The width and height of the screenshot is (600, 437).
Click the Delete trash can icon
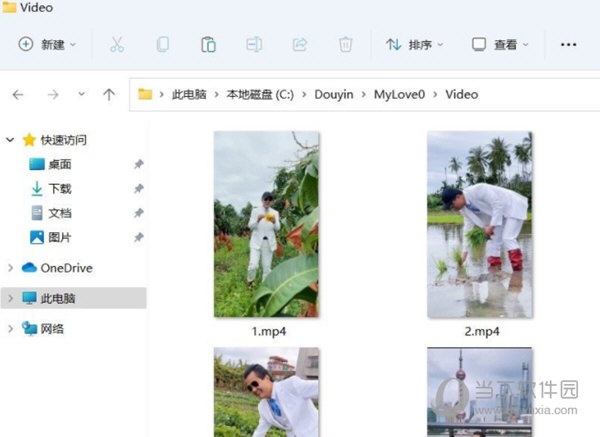point(345,44)
